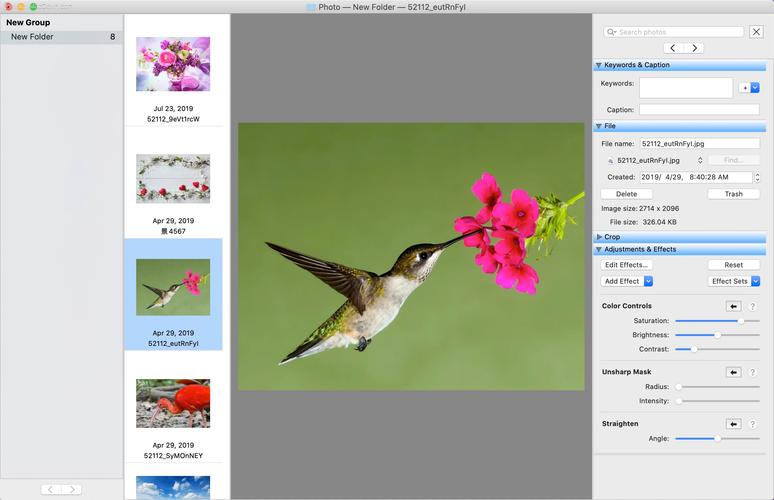Click the folder icon in title bar
Image resolution: width=774 pixels, height=500 pixels.
[x=310, y=7]
